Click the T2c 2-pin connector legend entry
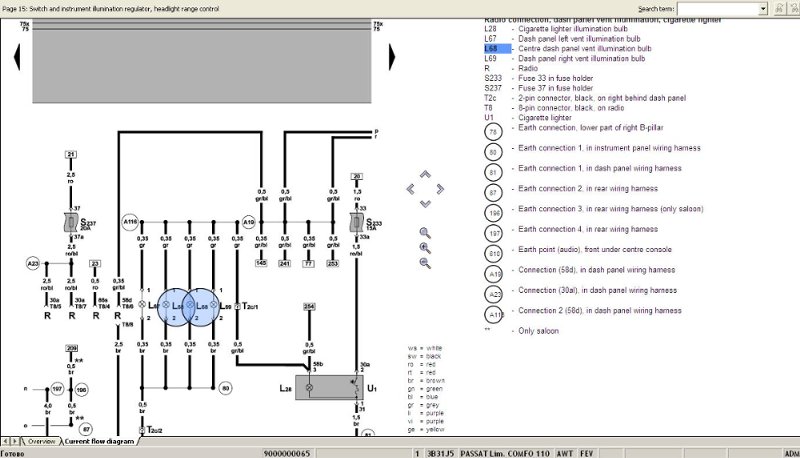The image size is (800, 458). point(585,97)
